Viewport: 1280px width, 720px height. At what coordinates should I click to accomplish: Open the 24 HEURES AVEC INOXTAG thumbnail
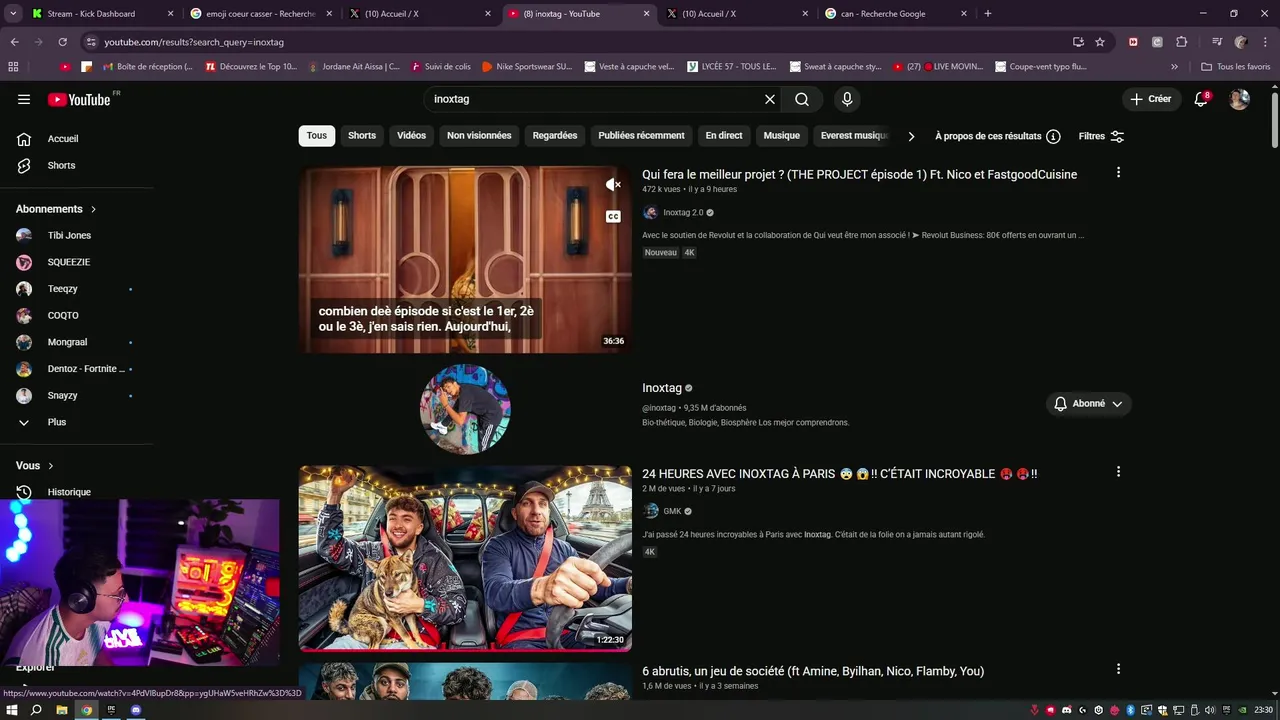click(465, 559)
